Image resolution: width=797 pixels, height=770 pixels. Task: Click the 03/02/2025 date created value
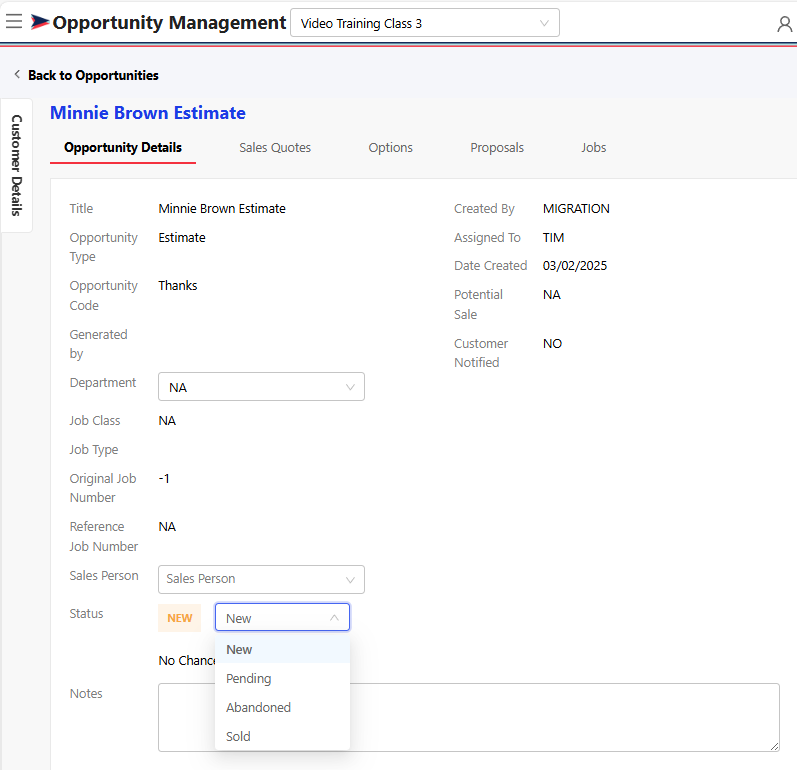pyautogui.click(x=575, y=266)
